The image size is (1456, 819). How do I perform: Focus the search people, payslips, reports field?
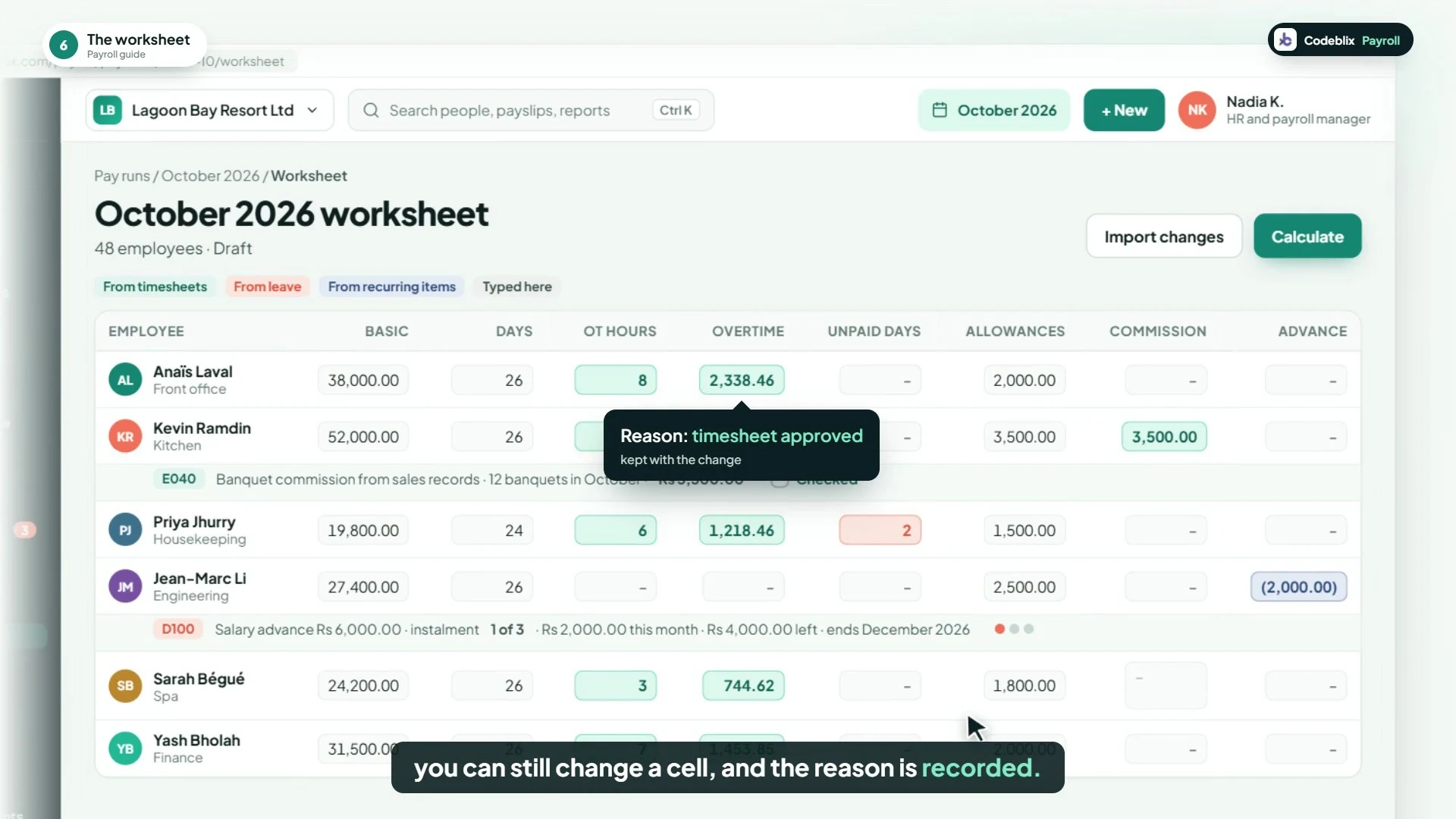[531, 110]
